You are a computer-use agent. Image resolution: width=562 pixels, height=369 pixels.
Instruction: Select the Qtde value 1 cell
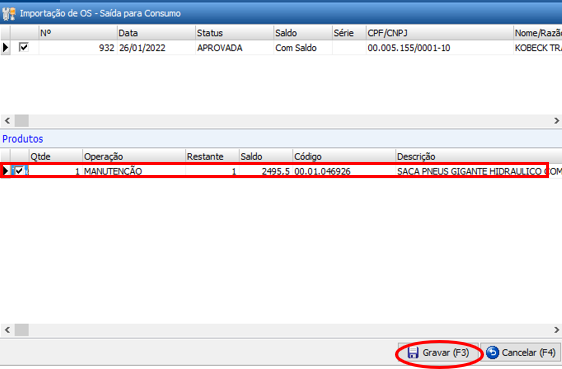[x=56, y=171]
